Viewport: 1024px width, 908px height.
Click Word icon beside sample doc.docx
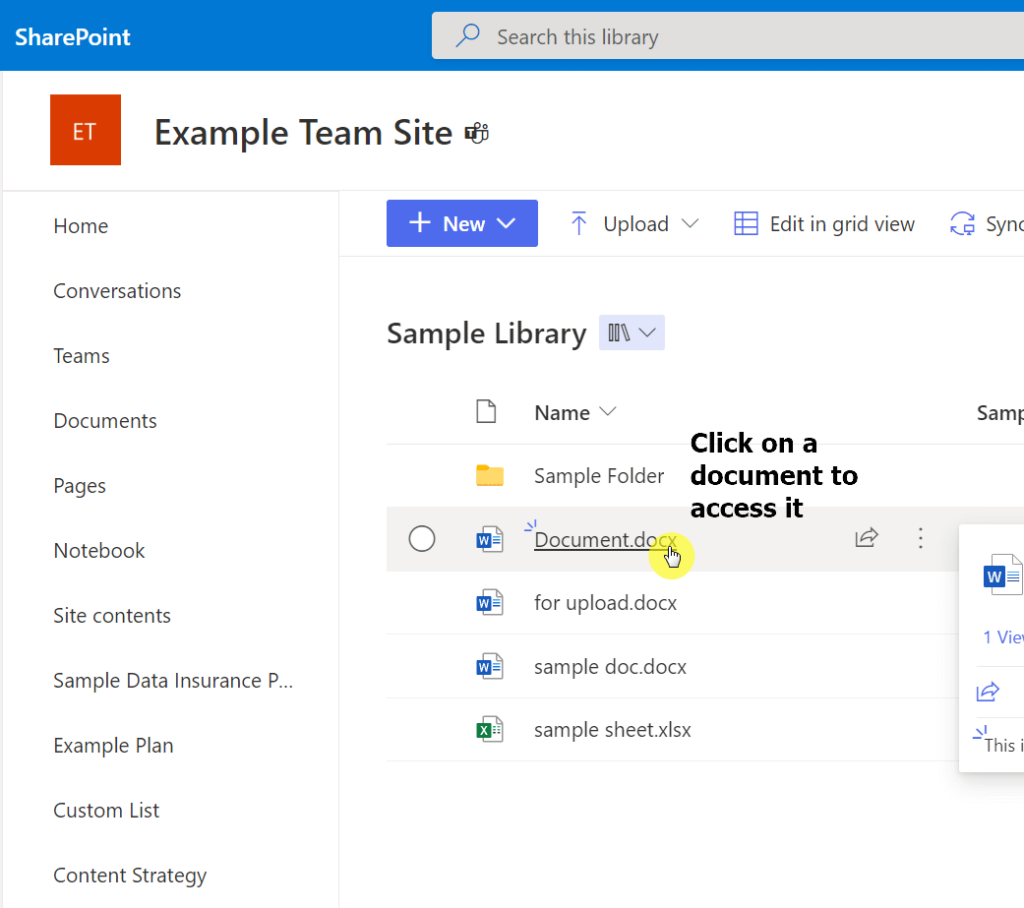pyautogui.click(x=490, y=666)
